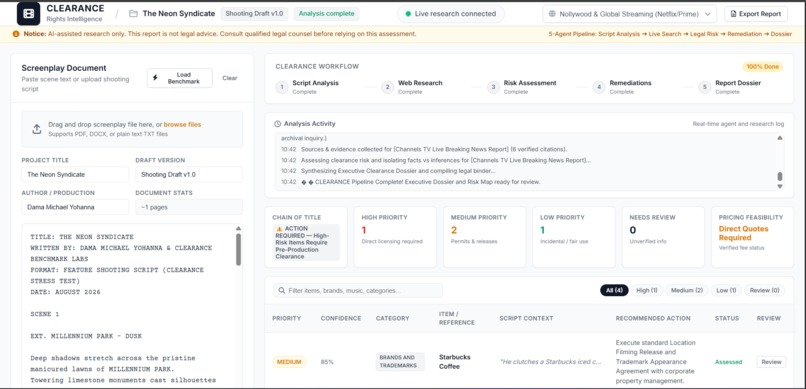Click the Review button in Starbucks row

[x=771, y=362]
